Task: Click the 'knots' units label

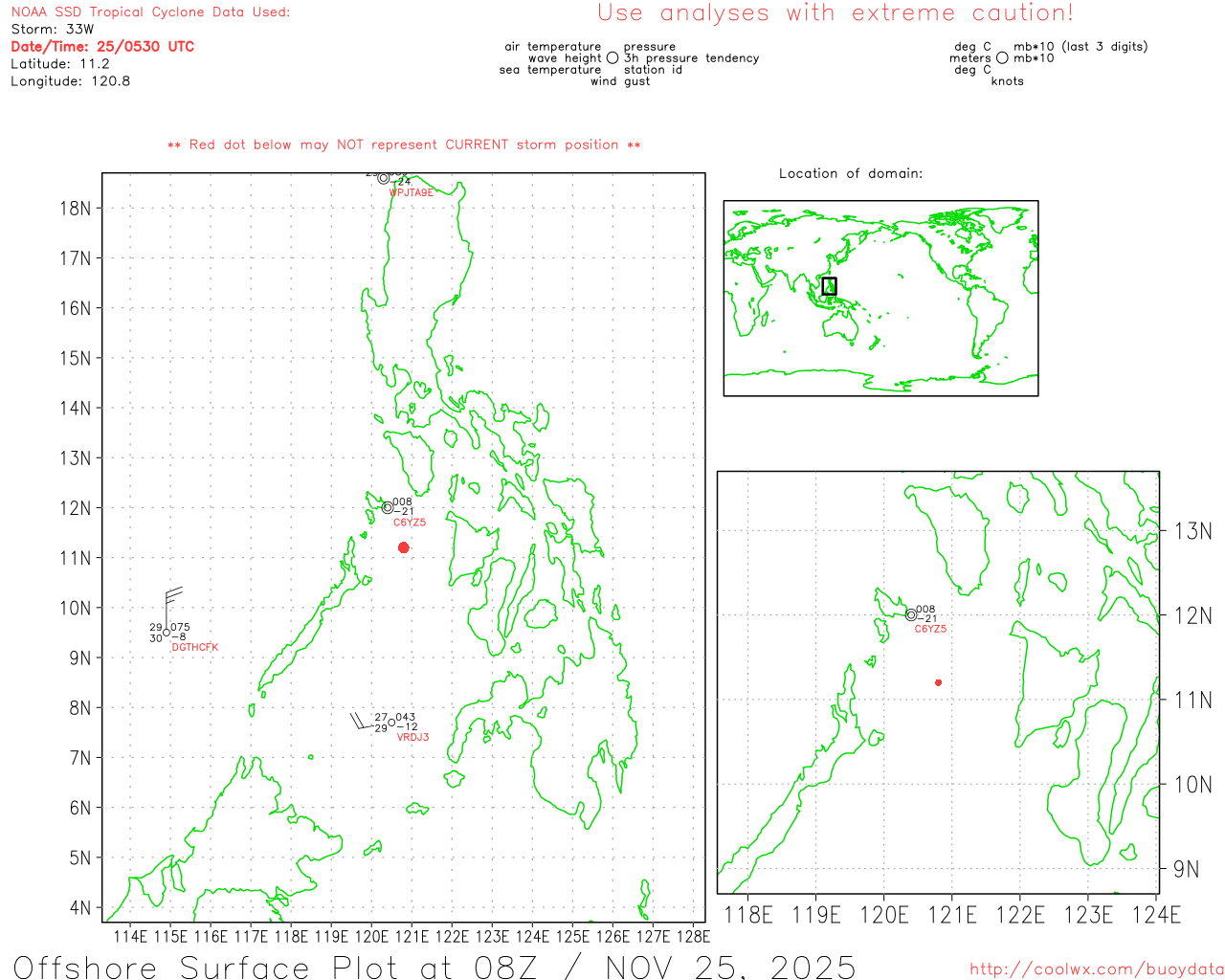Action: pyautogui.click(x=1008, y=81)
